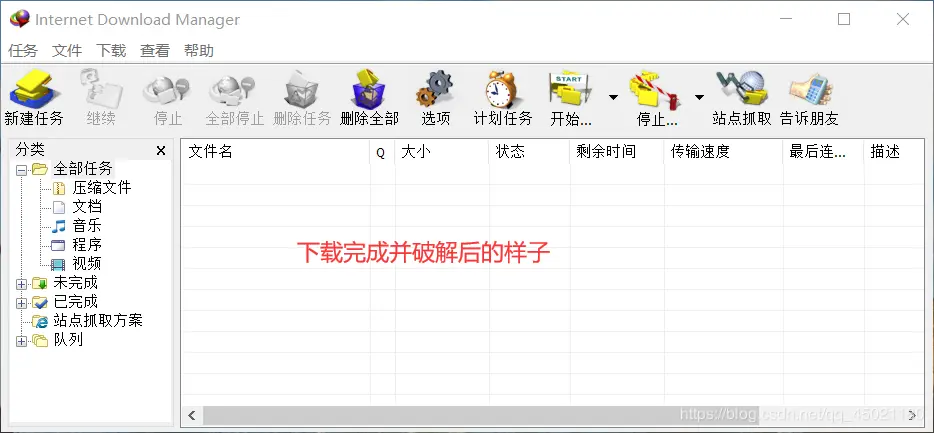Viewport: 934px width, 433px height.
Task: Sort by 最后连... column header
Action: point(823,152)
